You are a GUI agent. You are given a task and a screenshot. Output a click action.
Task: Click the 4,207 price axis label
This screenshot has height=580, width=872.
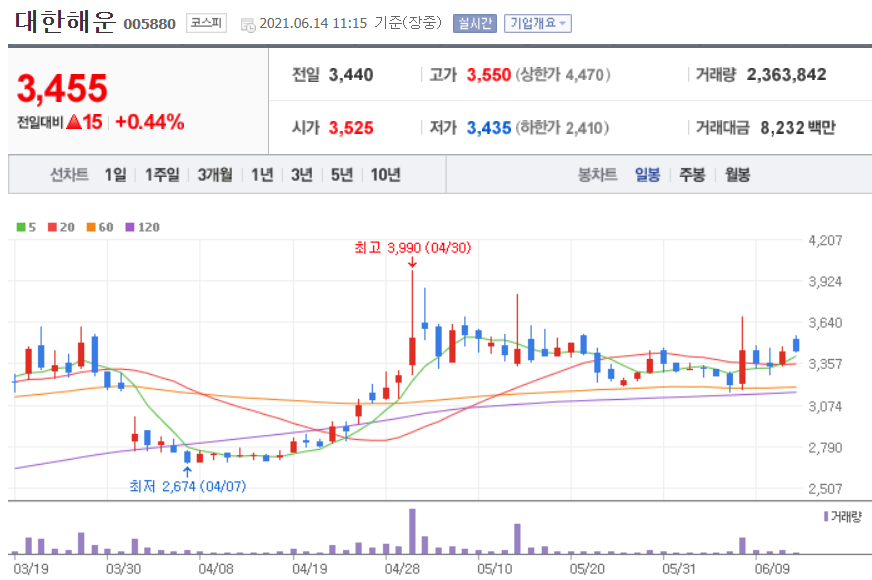(x=825, y=240)
